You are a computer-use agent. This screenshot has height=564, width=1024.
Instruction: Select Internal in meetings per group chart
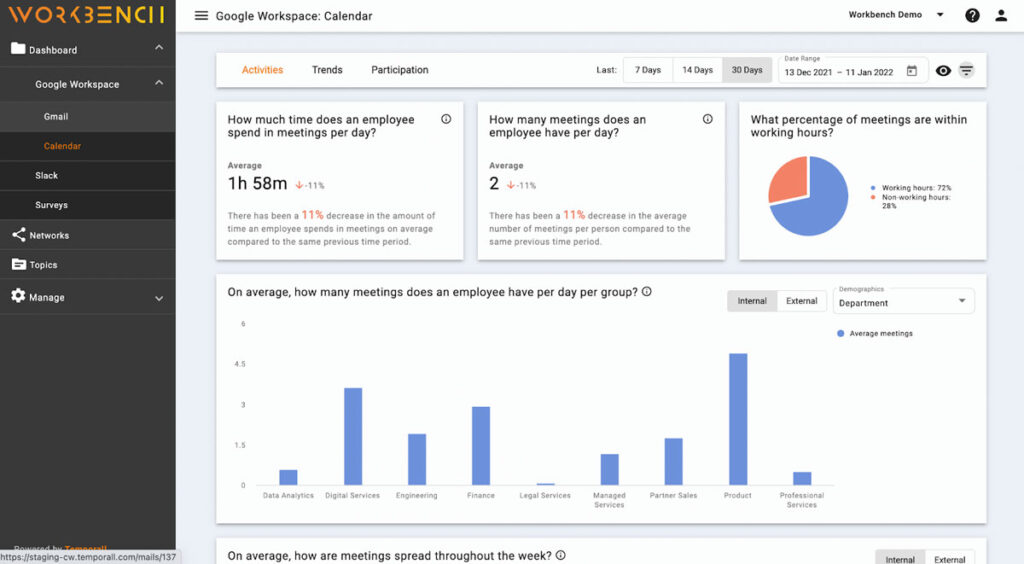752,301
